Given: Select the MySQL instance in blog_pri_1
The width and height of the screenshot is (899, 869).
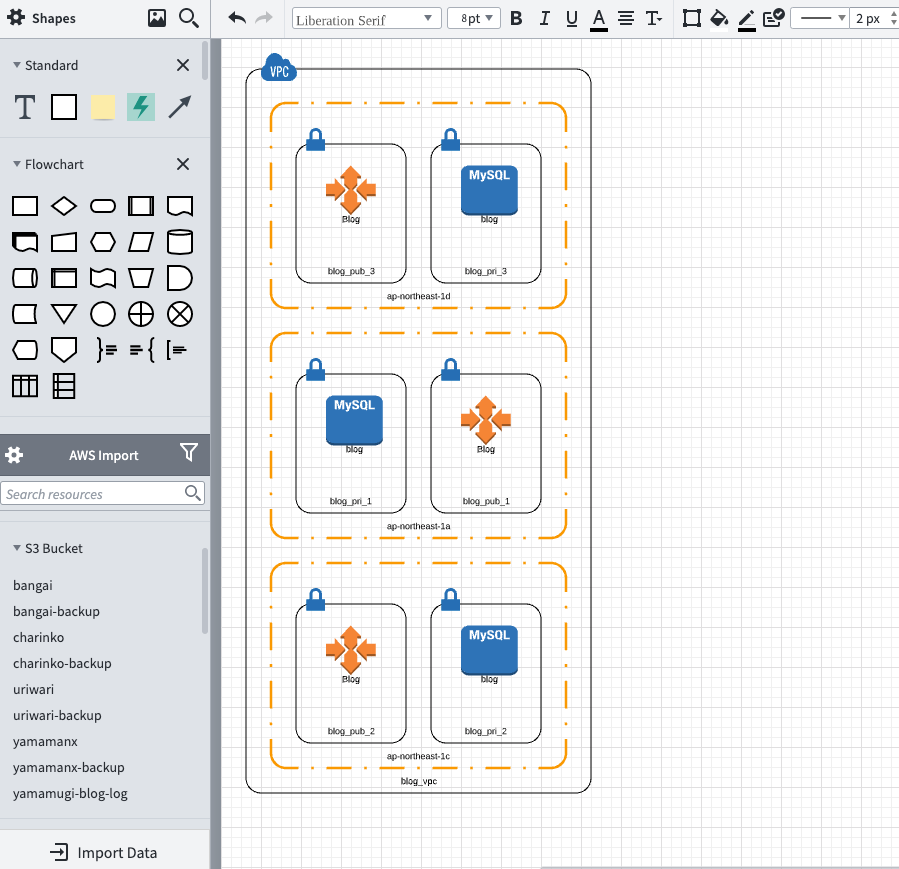Looking at the screenshot, I should pos(354,420).
